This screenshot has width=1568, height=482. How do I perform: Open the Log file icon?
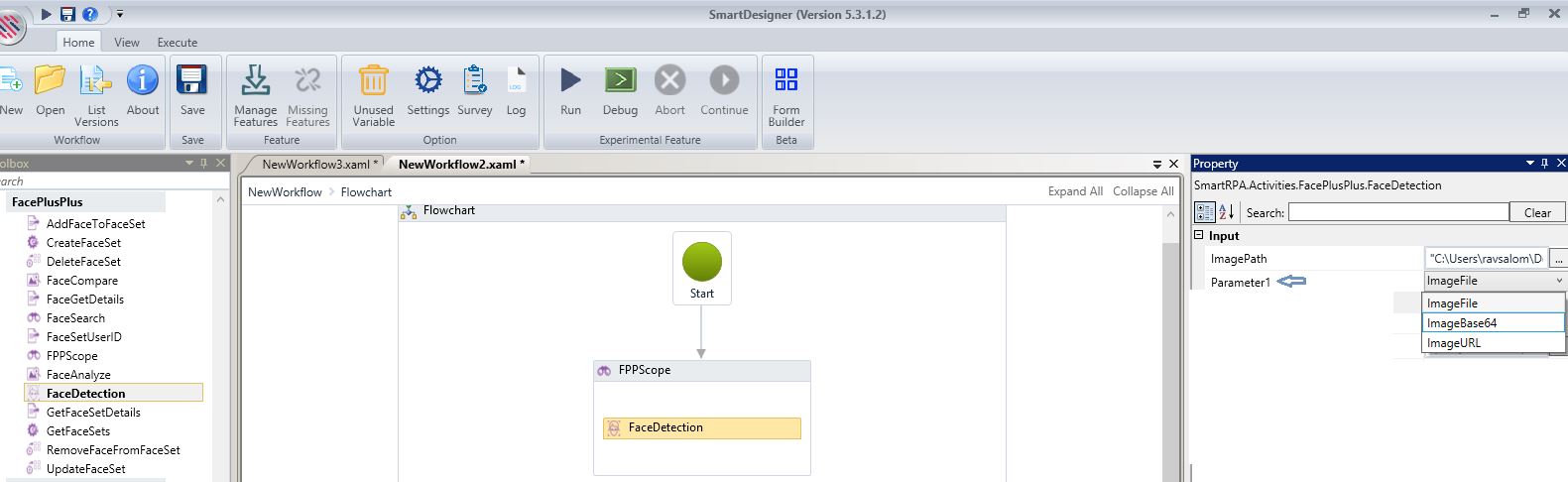516,80
